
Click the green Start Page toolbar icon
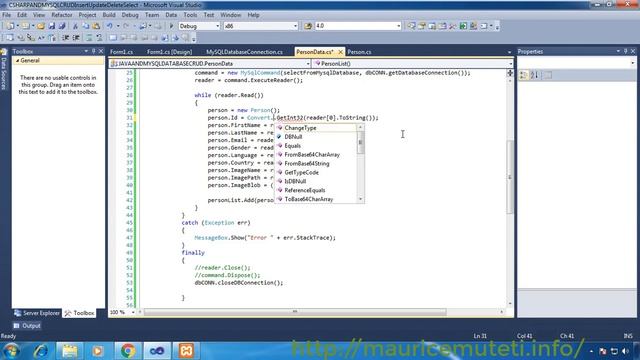463,26
